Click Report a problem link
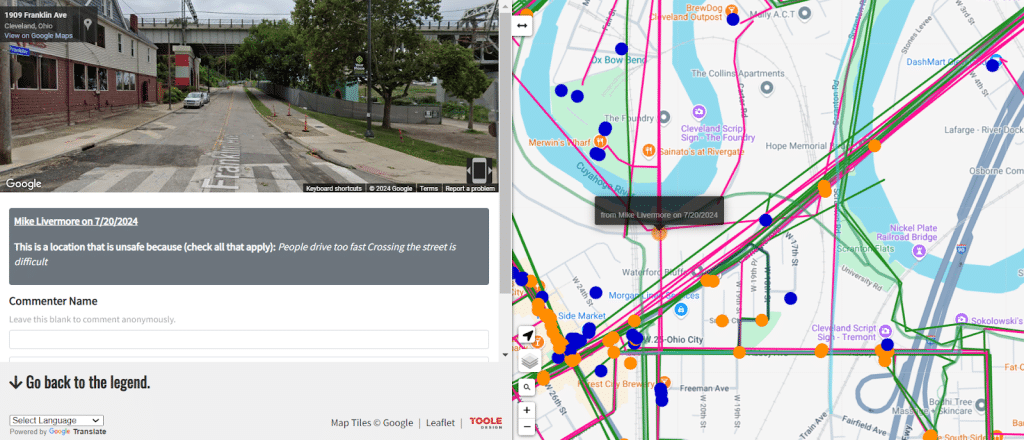Screen dimensions: 1024x440 (469, 188)
